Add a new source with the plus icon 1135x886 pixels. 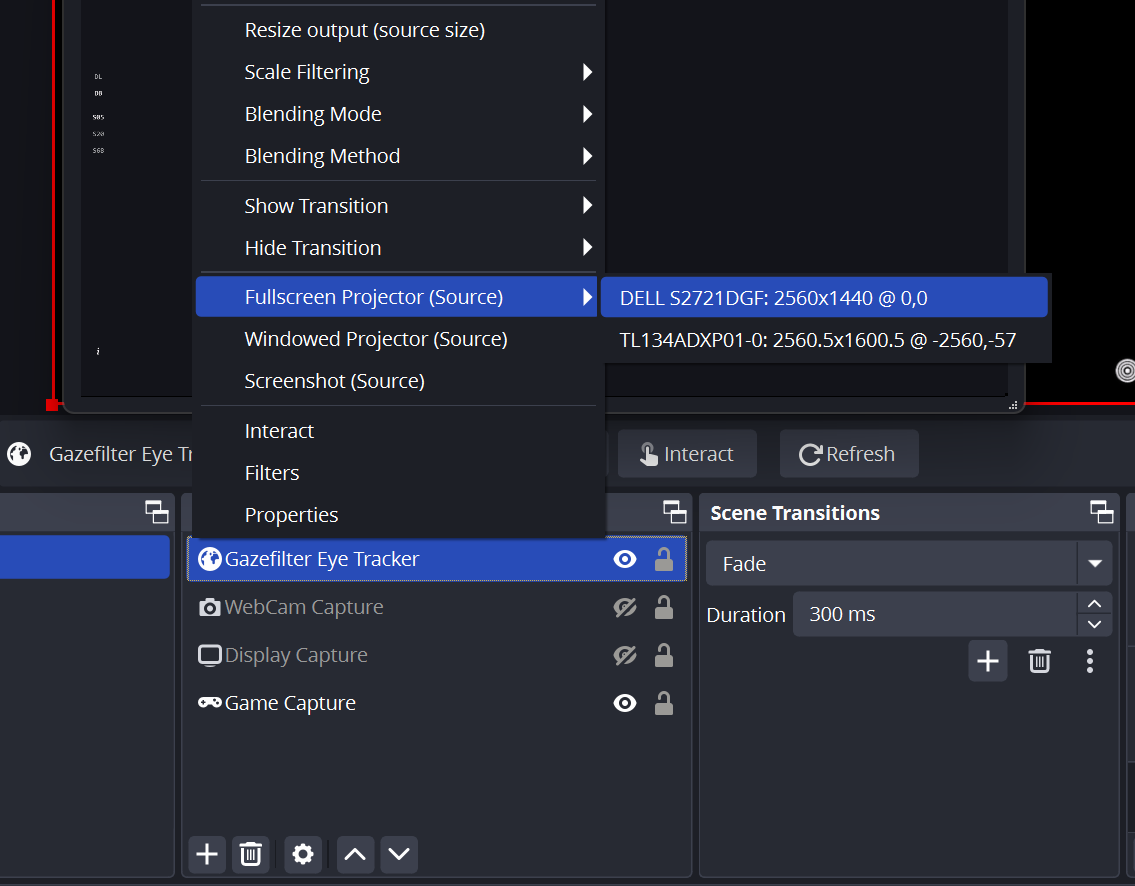tap(206, 854)
